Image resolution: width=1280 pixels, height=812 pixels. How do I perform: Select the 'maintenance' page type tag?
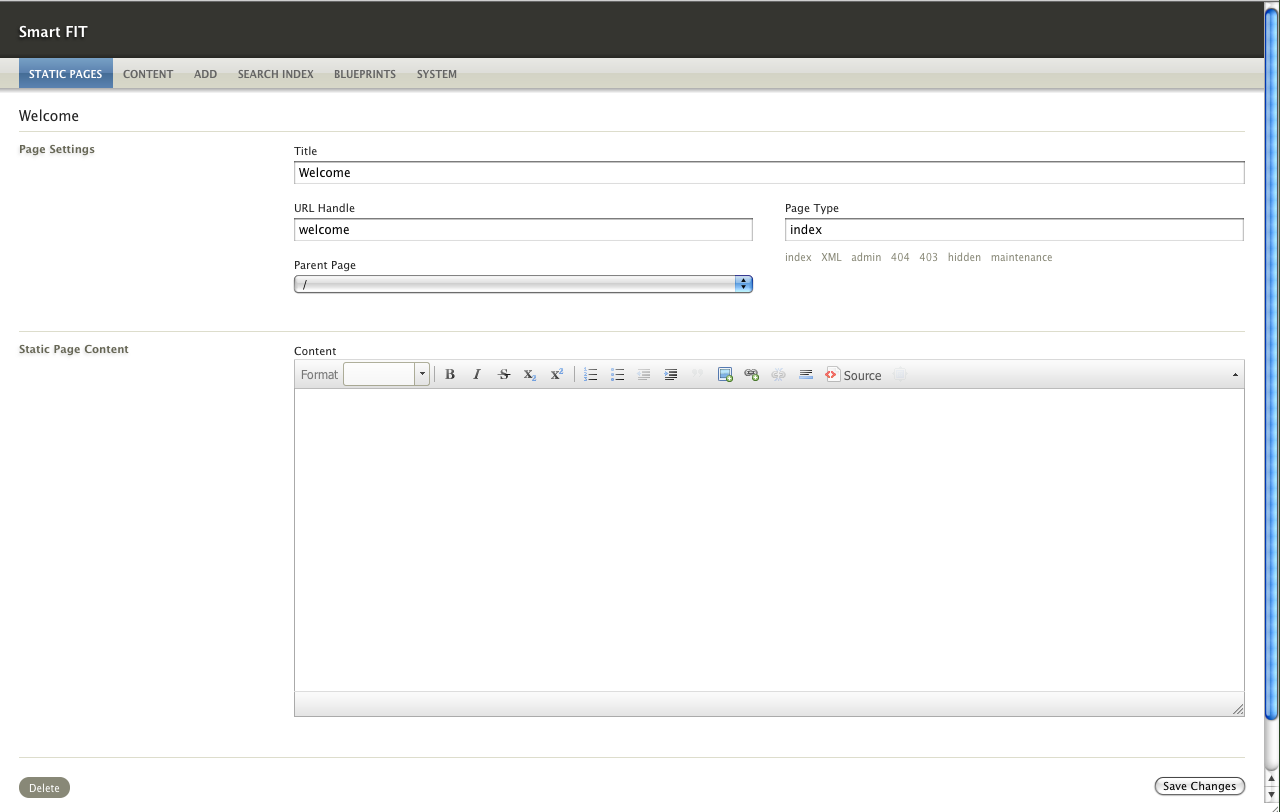[1021, 257]
